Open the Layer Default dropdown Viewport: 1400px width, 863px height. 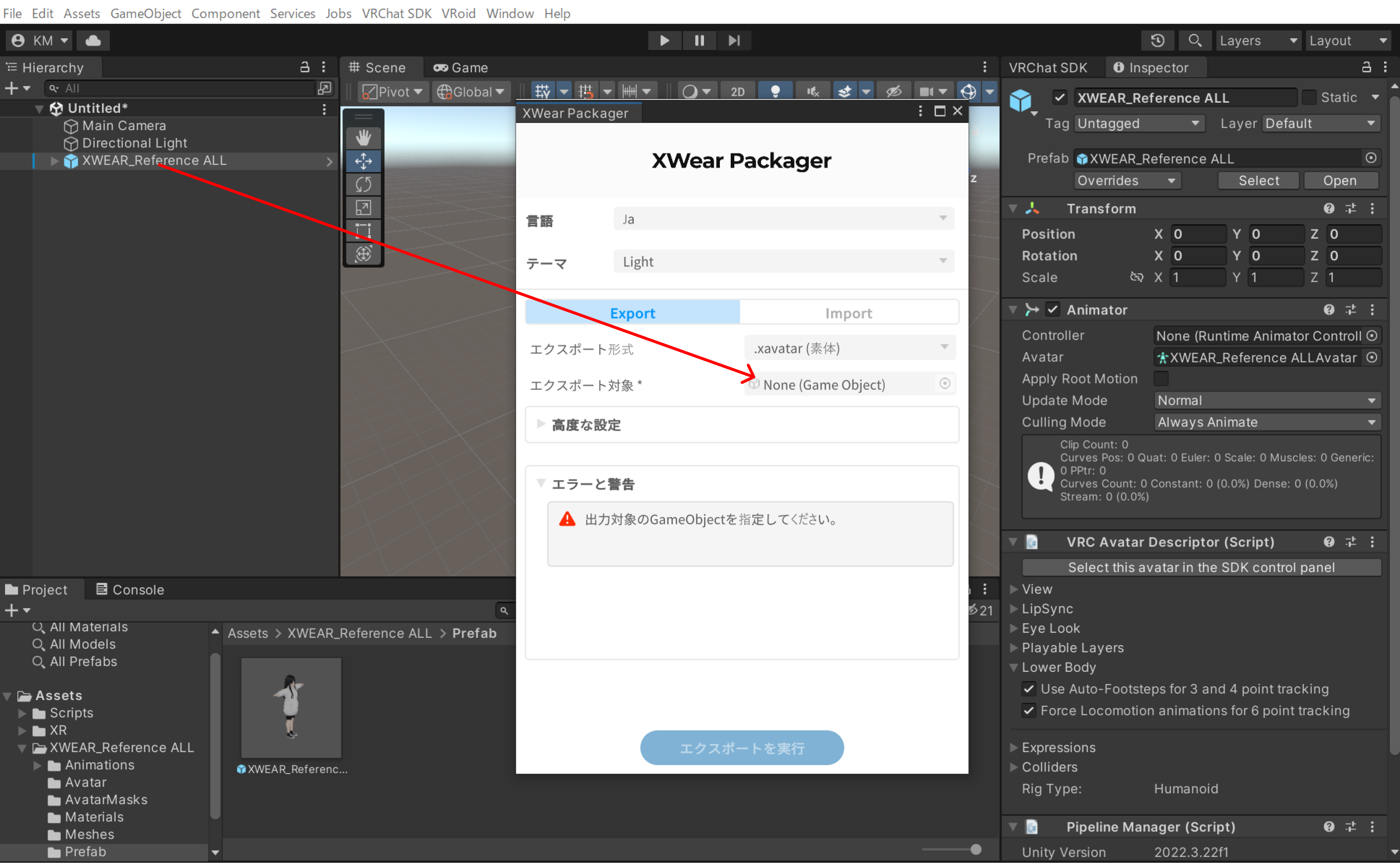tap(1321, 124)
